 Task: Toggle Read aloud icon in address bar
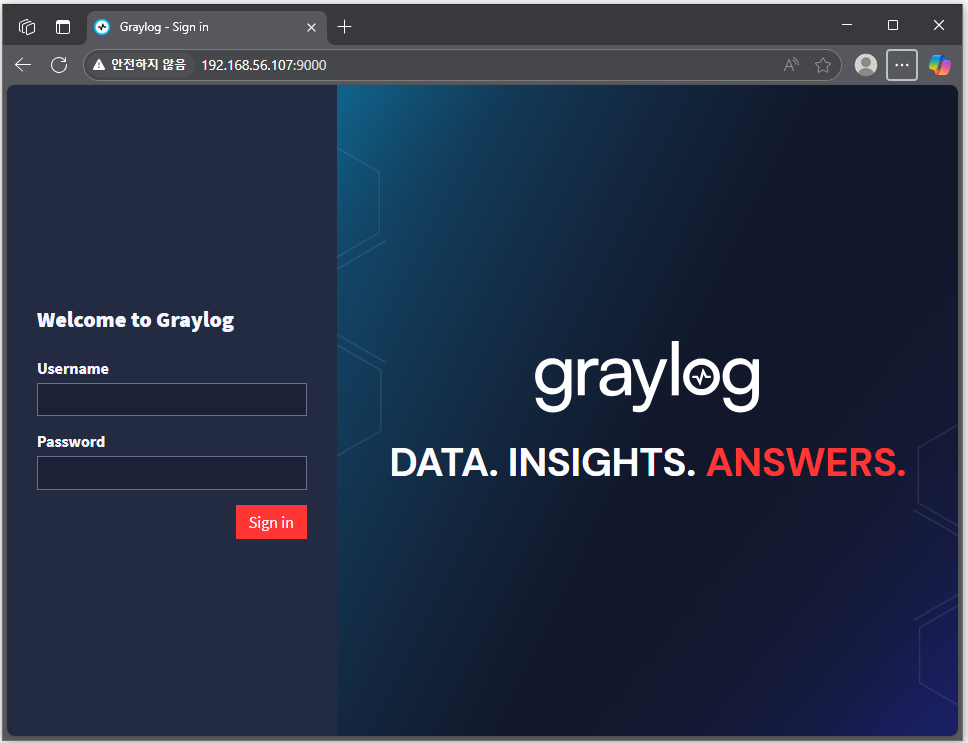(791, 65)
